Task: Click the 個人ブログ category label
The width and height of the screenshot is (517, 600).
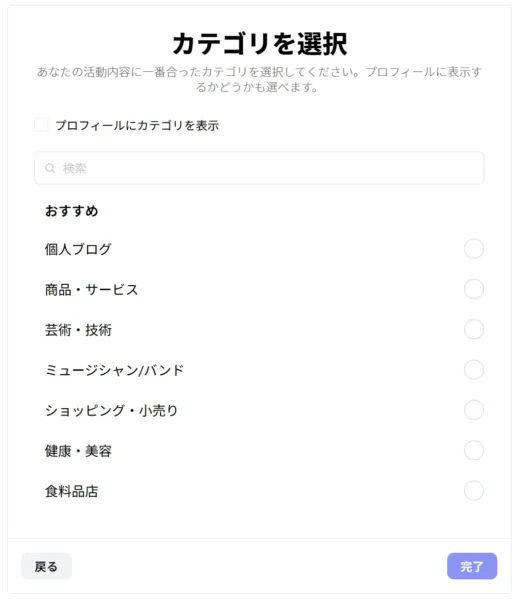Action: click(78, 249)
